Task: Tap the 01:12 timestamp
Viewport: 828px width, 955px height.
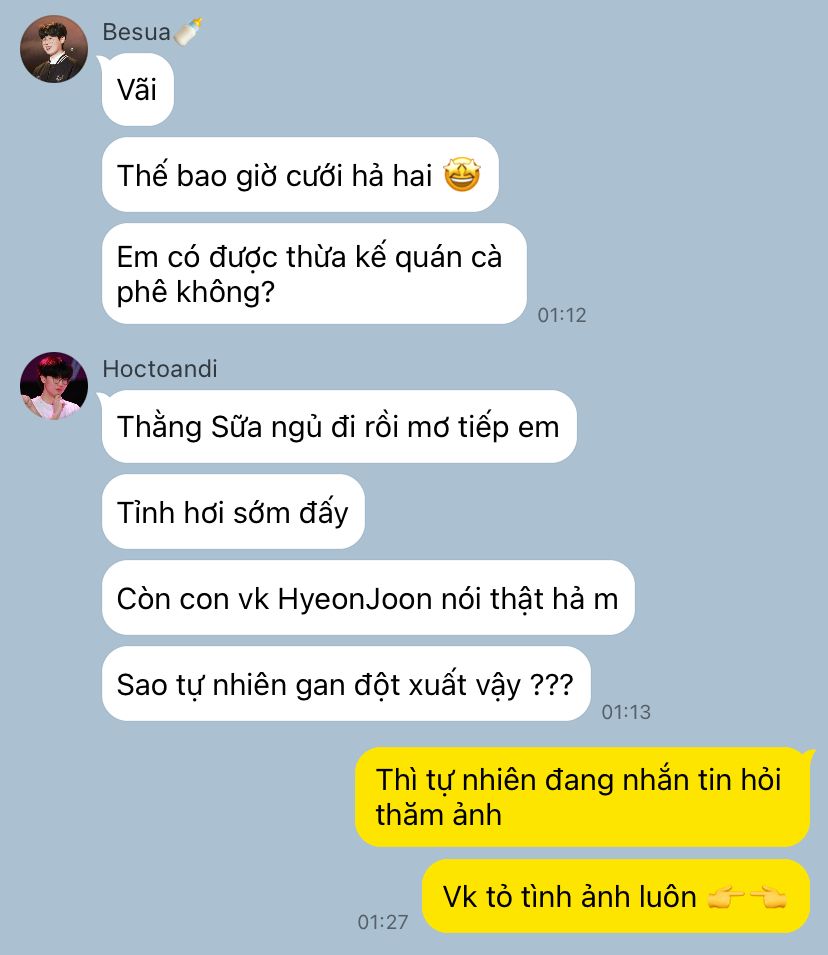Action: (x=562, y=315)
